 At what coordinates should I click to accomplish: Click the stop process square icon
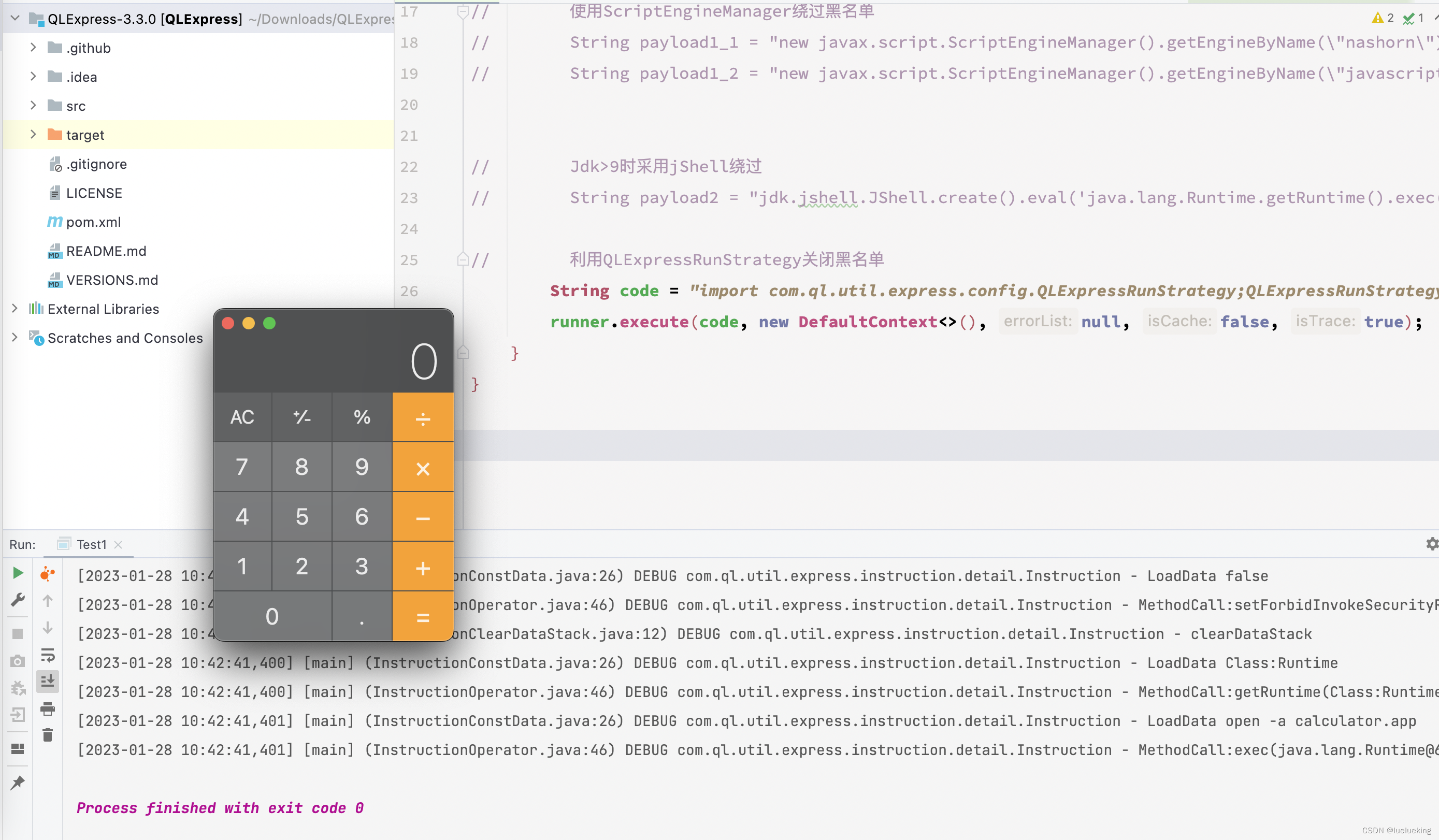click(x=18, y=633)
